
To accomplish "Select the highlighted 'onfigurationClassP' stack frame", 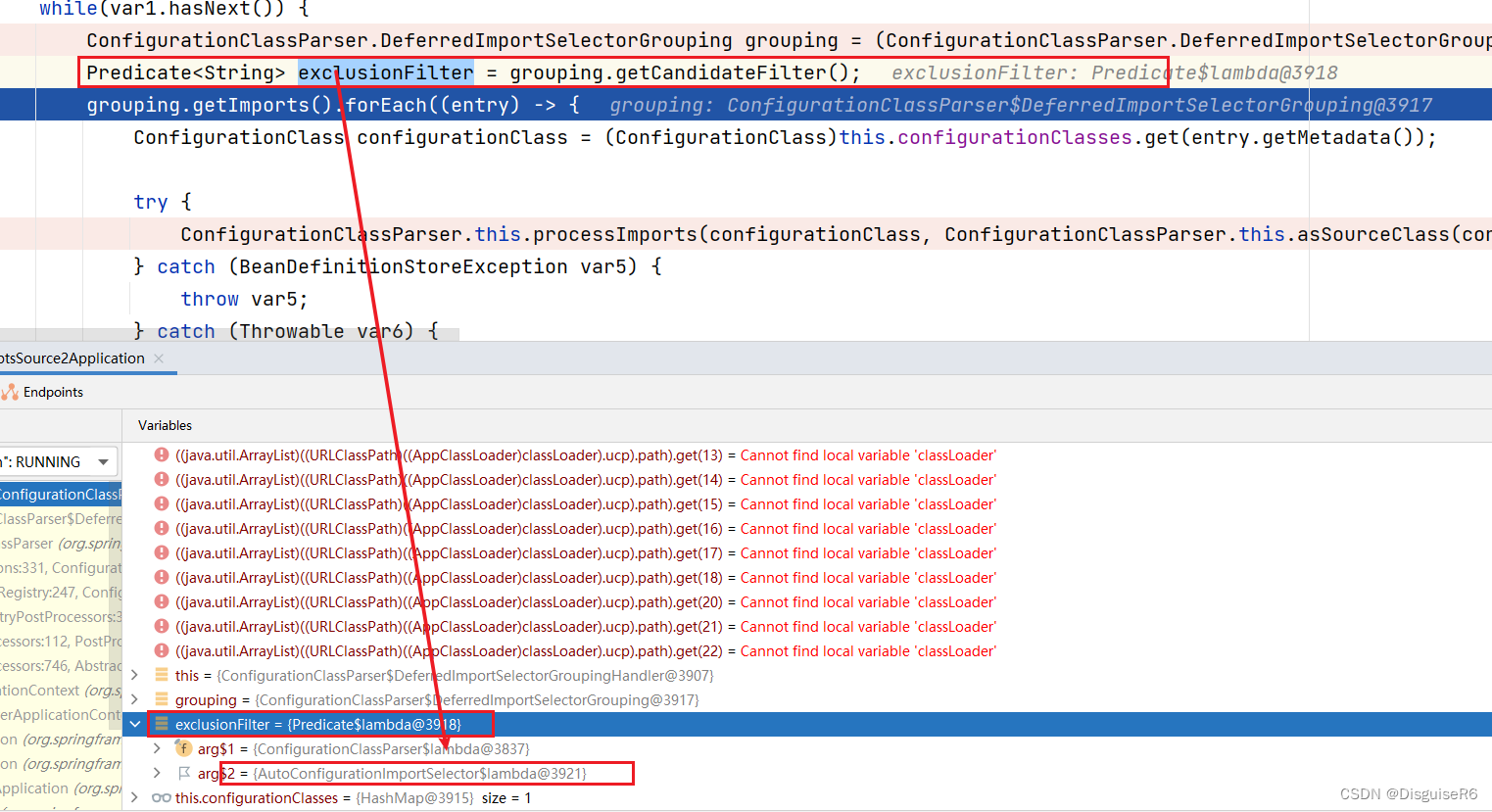I will click(61, 494).
